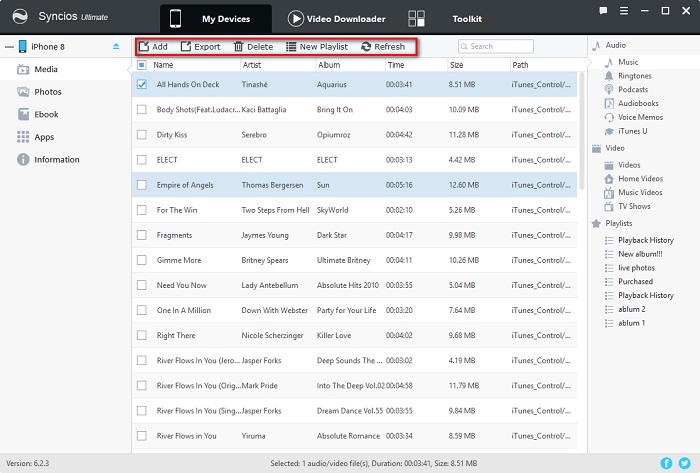Select the One In A Million row

pos(354,311)
